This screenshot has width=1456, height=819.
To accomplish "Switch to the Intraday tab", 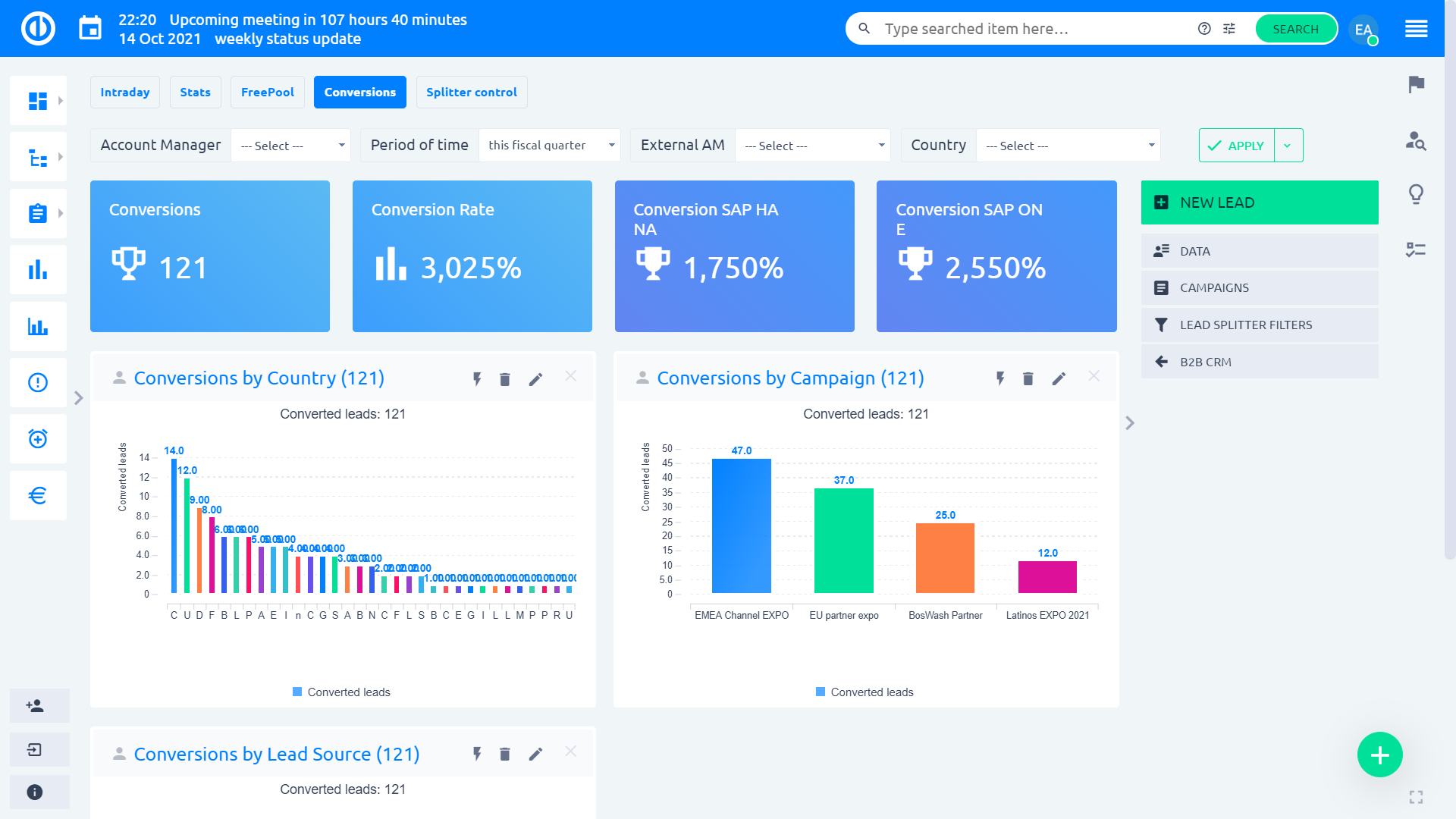I will [125, 93].
